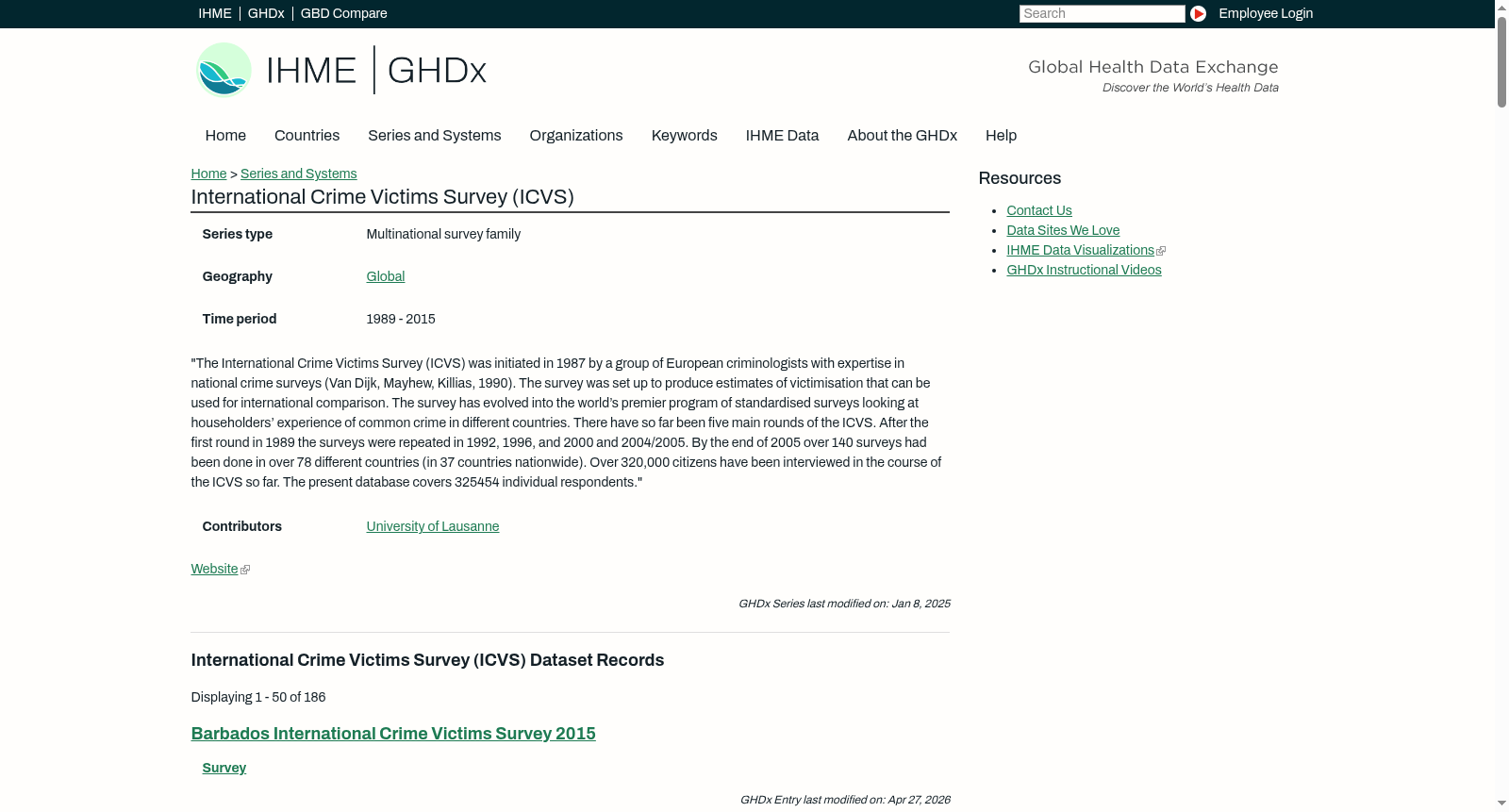Click the Survey type link
Viewport: 1509px width, 812px height.
pos(224,768)
